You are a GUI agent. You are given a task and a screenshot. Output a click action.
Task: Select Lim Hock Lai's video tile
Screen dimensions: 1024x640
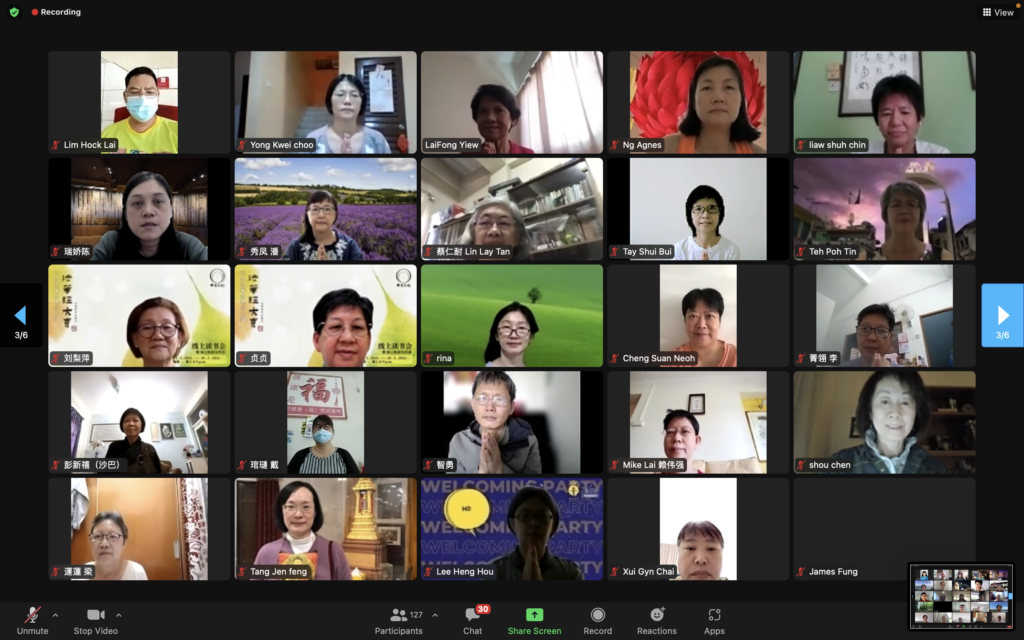(139, 102)
